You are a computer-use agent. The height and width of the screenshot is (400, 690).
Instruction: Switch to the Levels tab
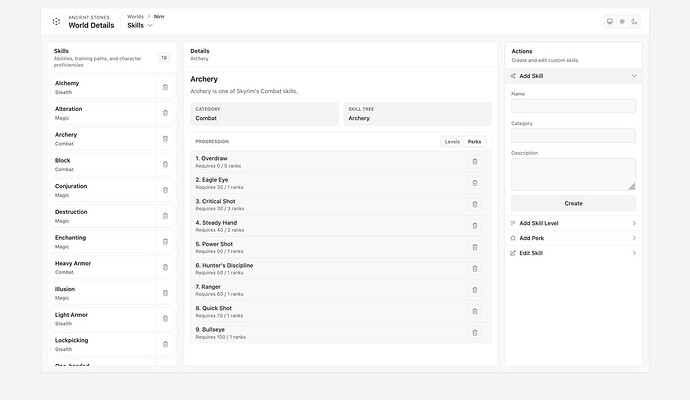point(452,142)
